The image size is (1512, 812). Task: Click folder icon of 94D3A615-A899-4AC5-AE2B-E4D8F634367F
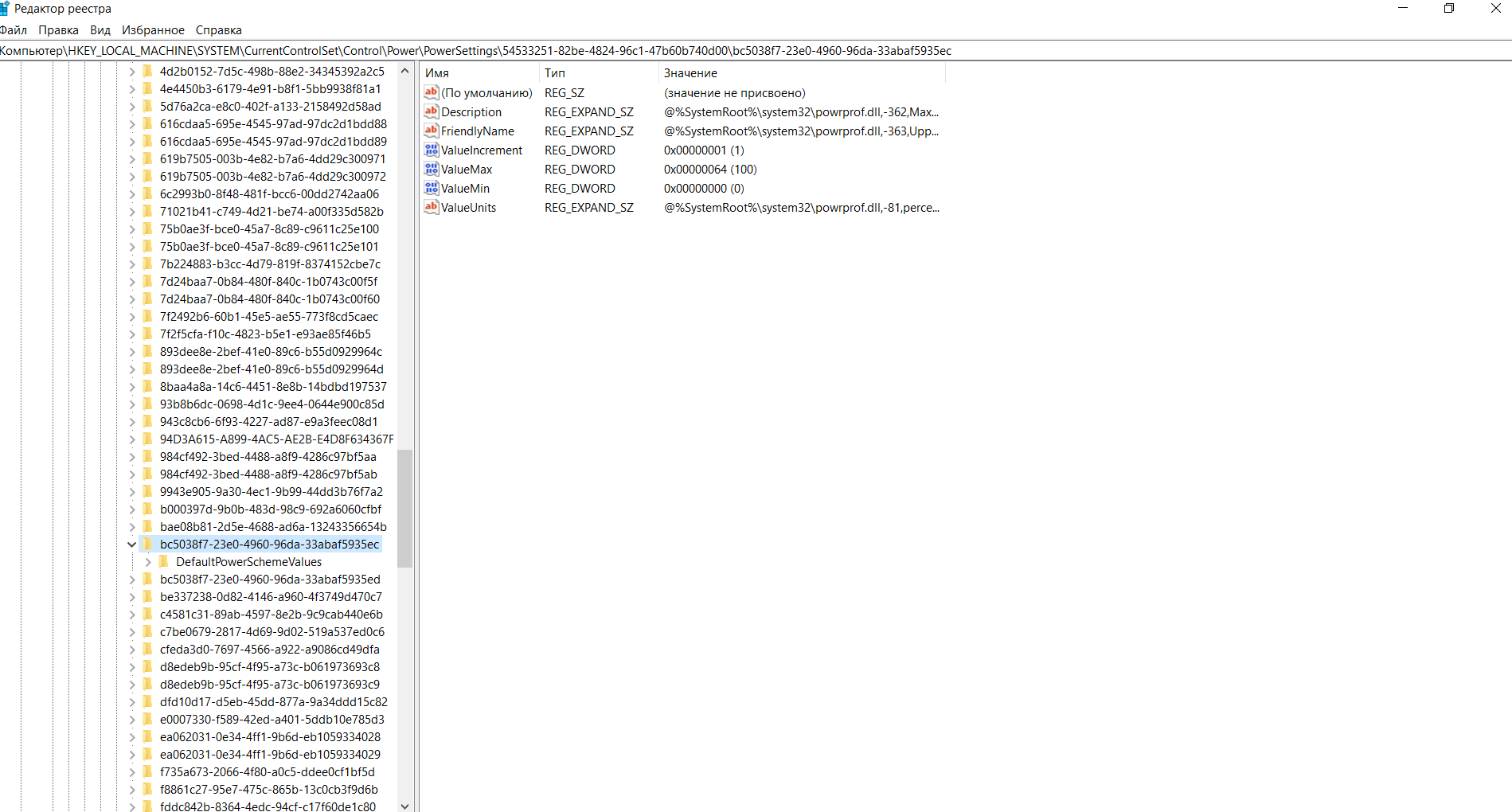(x=147, y=439)
